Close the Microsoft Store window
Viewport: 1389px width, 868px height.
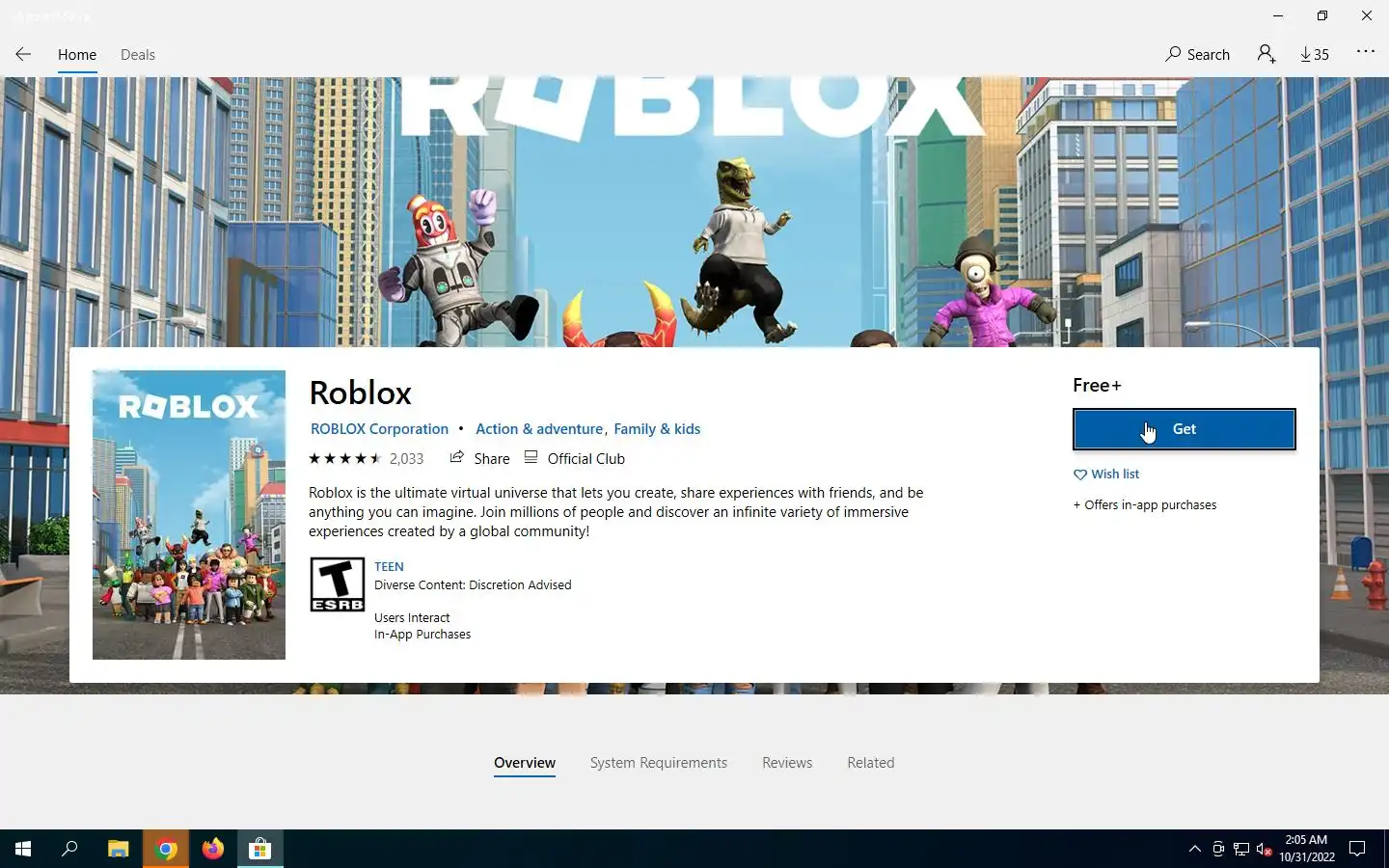pyautogui.click(x=1367, y=15)
